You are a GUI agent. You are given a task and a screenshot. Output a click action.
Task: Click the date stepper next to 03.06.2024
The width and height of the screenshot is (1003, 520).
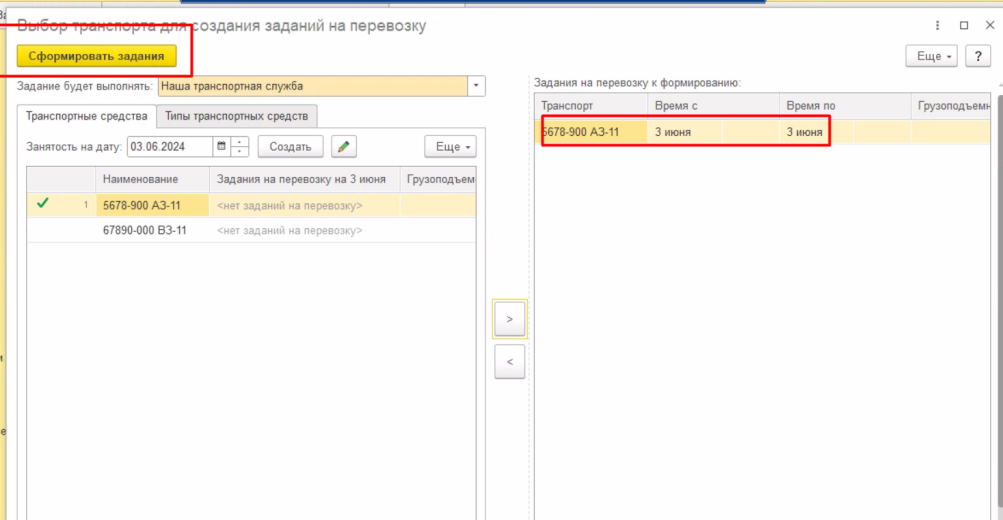[x=240, y=147]
